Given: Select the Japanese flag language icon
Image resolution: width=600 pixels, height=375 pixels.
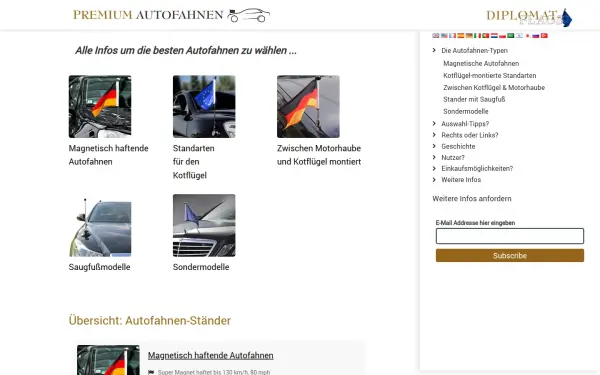Looking at the screenshot, I should [527, 36].
